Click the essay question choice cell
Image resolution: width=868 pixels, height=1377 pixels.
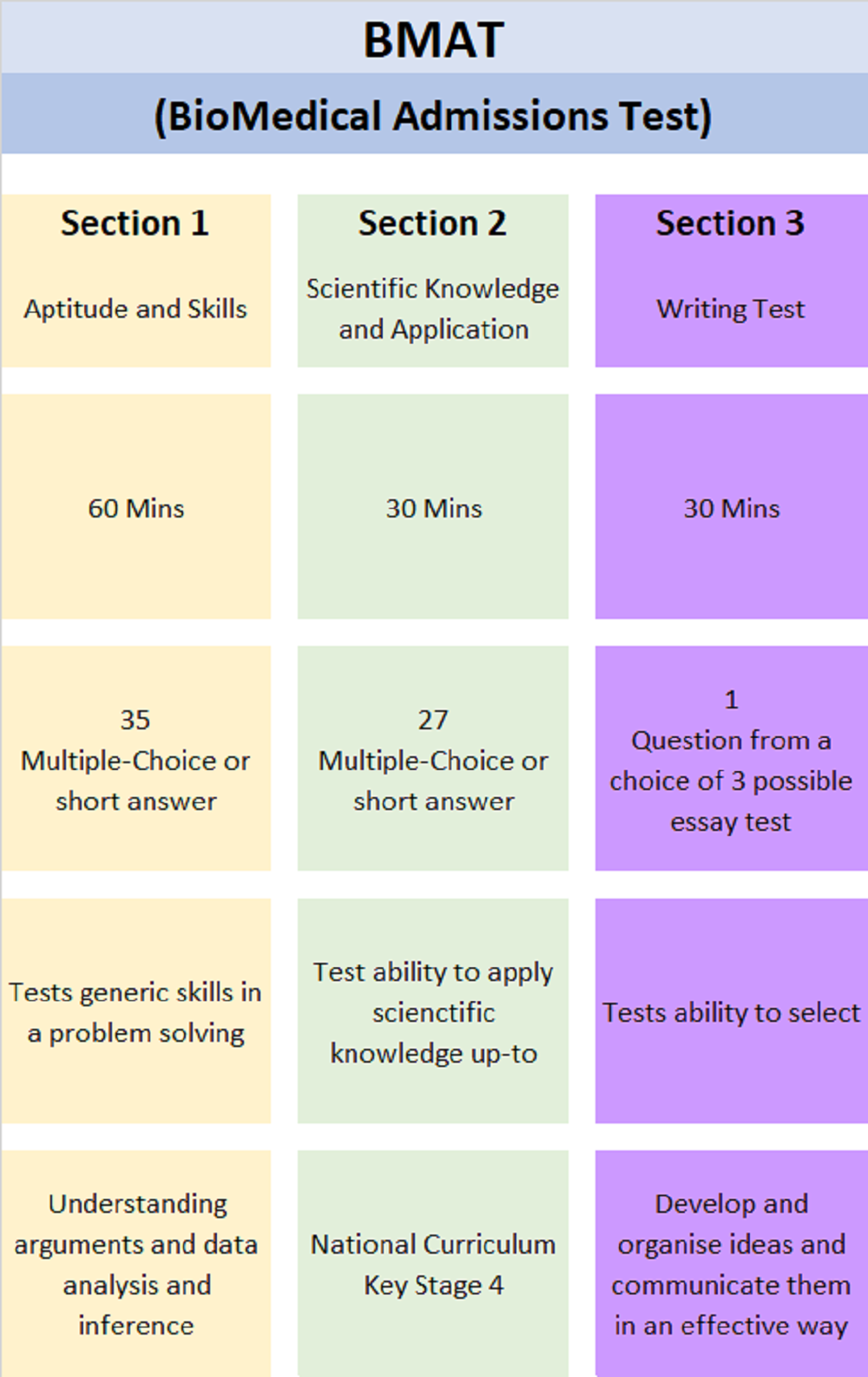(x=732, y=759)
